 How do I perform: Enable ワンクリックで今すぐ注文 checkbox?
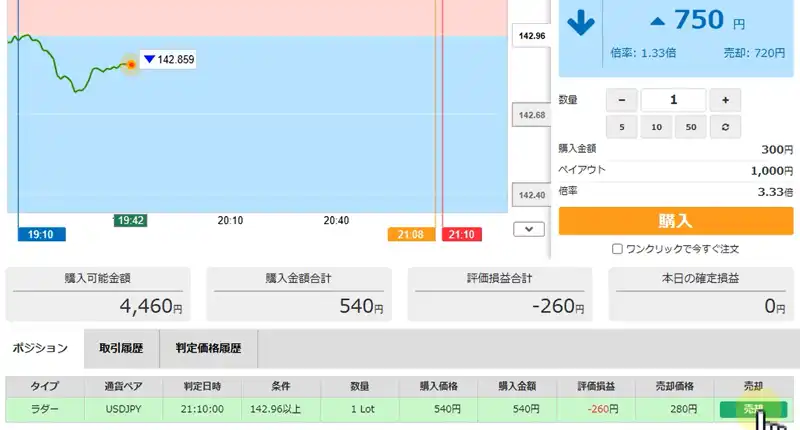pyautogui.click(x=617, y=249)
